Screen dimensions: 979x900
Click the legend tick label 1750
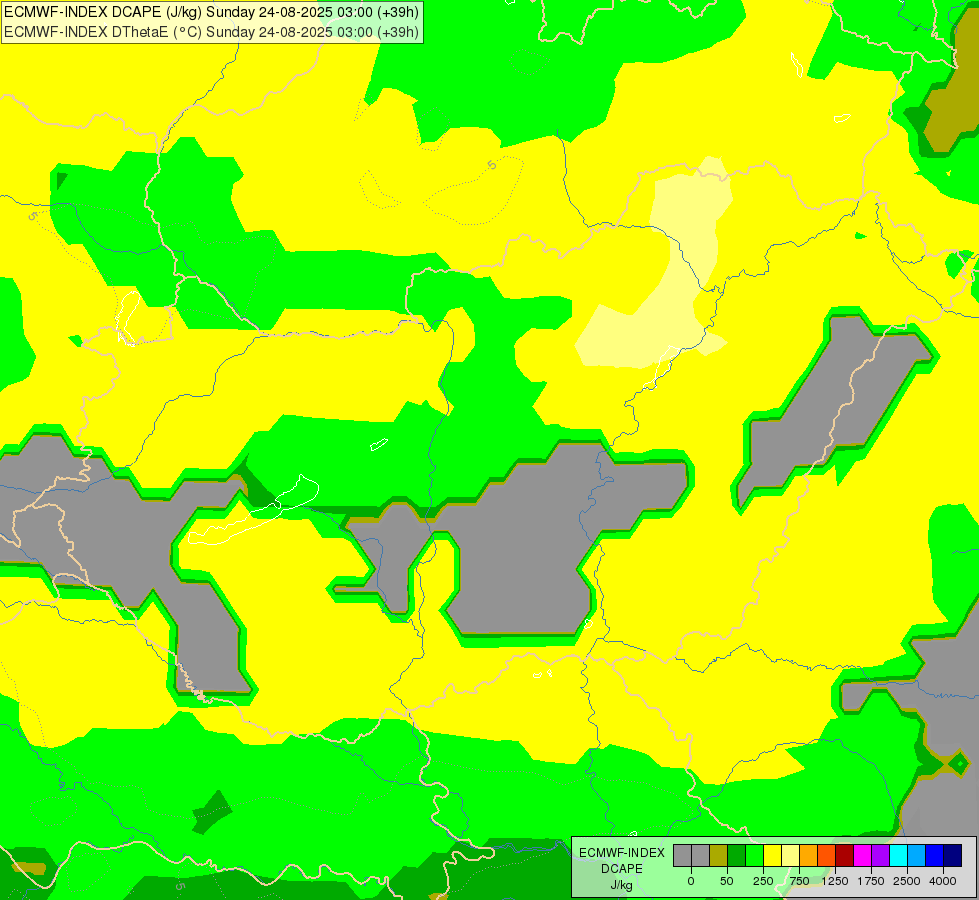pyautogui.click(x=871, y=881)
